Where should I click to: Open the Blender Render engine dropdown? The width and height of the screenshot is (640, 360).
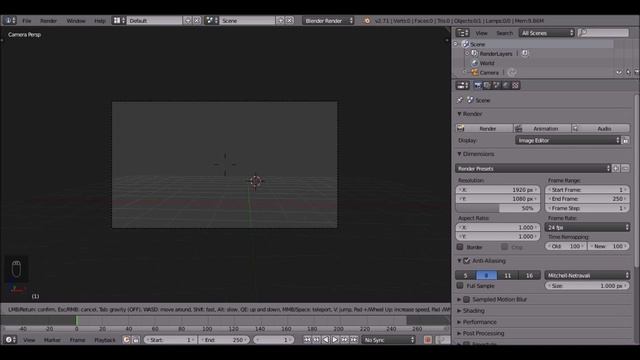click(329, 20)
